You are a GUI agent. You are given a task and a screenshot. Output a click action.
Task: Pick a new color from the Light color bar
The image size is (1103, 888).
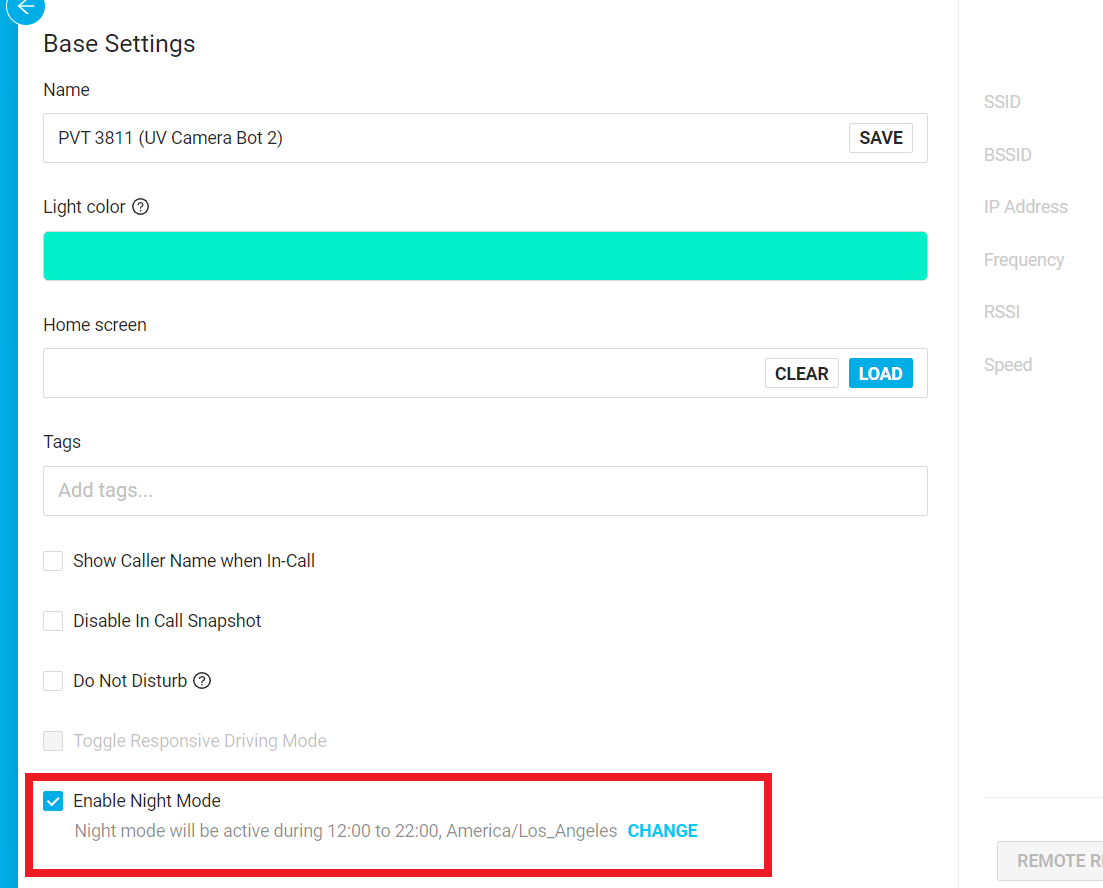[x=485, y=256]
